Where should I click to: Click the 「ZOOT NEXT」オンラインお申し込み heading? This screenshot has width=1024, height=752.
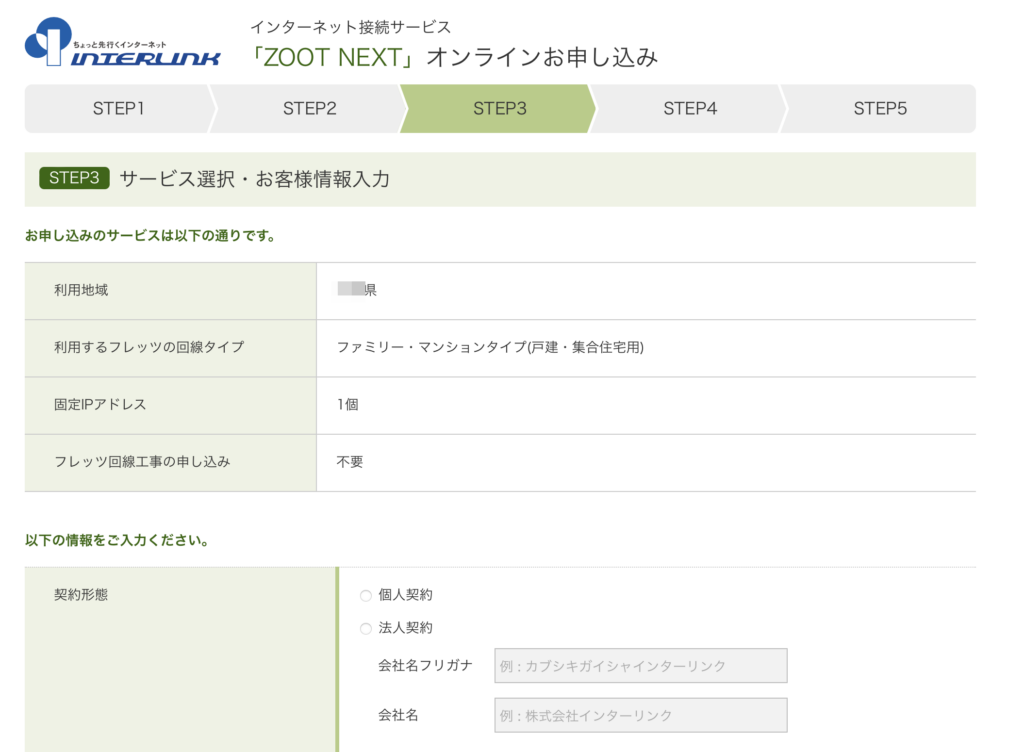point(454,57)
